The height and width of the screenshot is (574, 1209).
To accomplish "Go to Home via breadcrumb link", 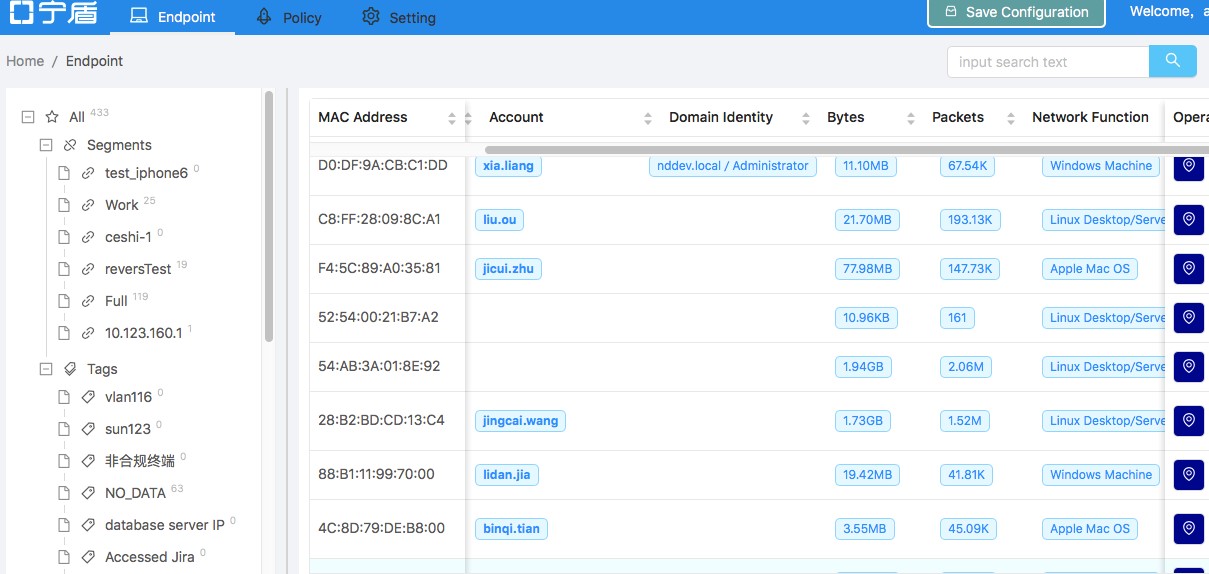I will point(25,61).
